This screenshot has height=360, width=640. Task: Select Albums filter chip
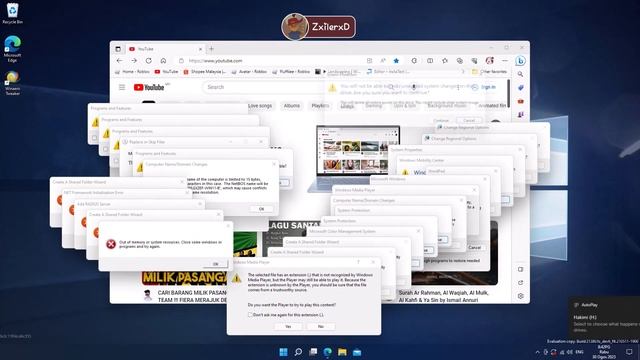click(292, 106)
